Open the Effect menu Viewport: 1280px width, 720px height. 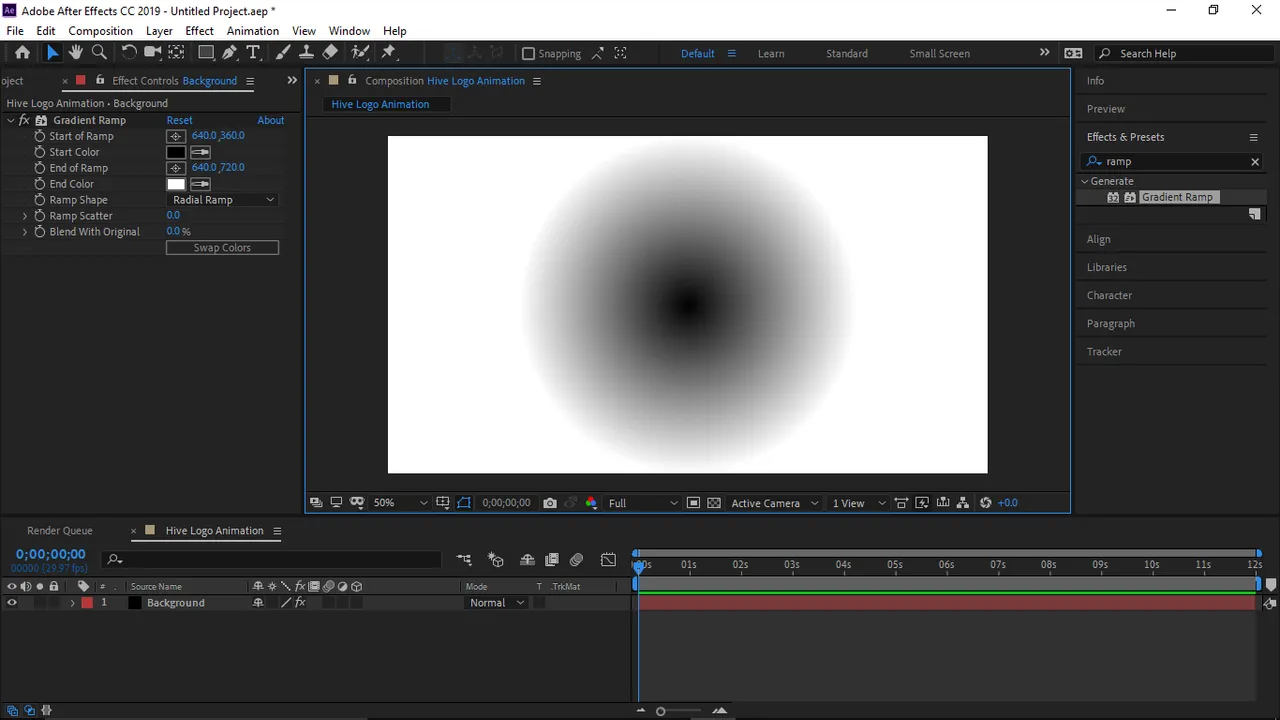pos(199,31)
